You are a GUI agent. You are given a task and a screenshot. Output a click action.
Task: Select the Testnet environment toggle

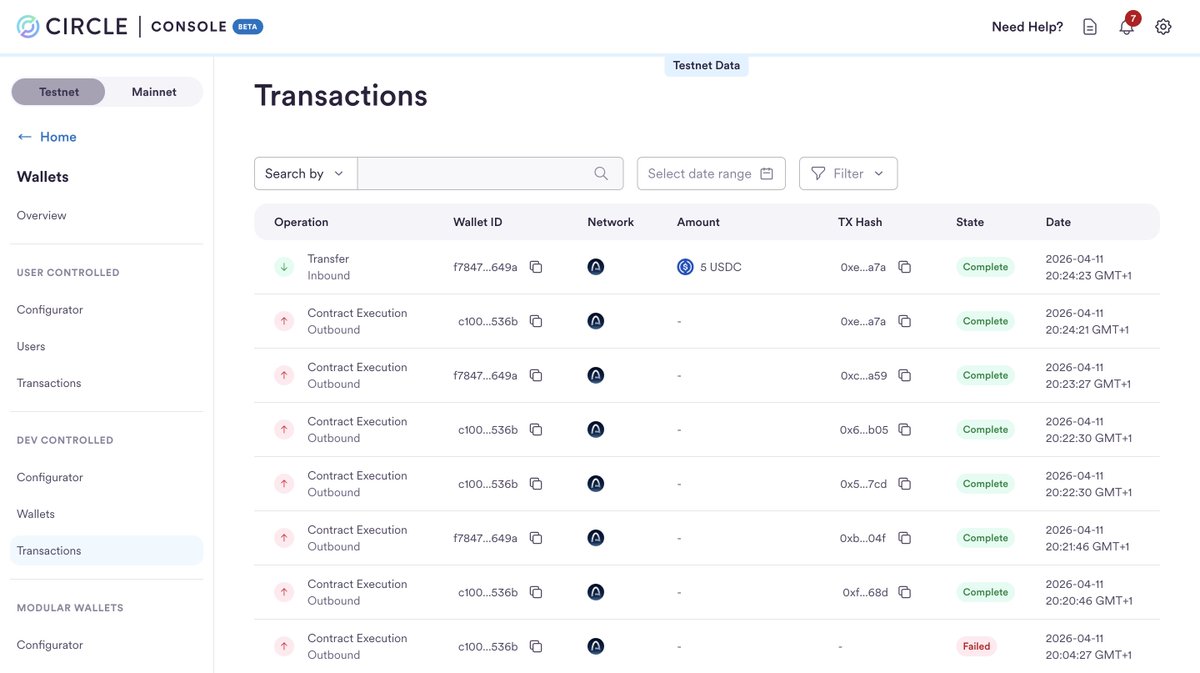coord(57,90)
